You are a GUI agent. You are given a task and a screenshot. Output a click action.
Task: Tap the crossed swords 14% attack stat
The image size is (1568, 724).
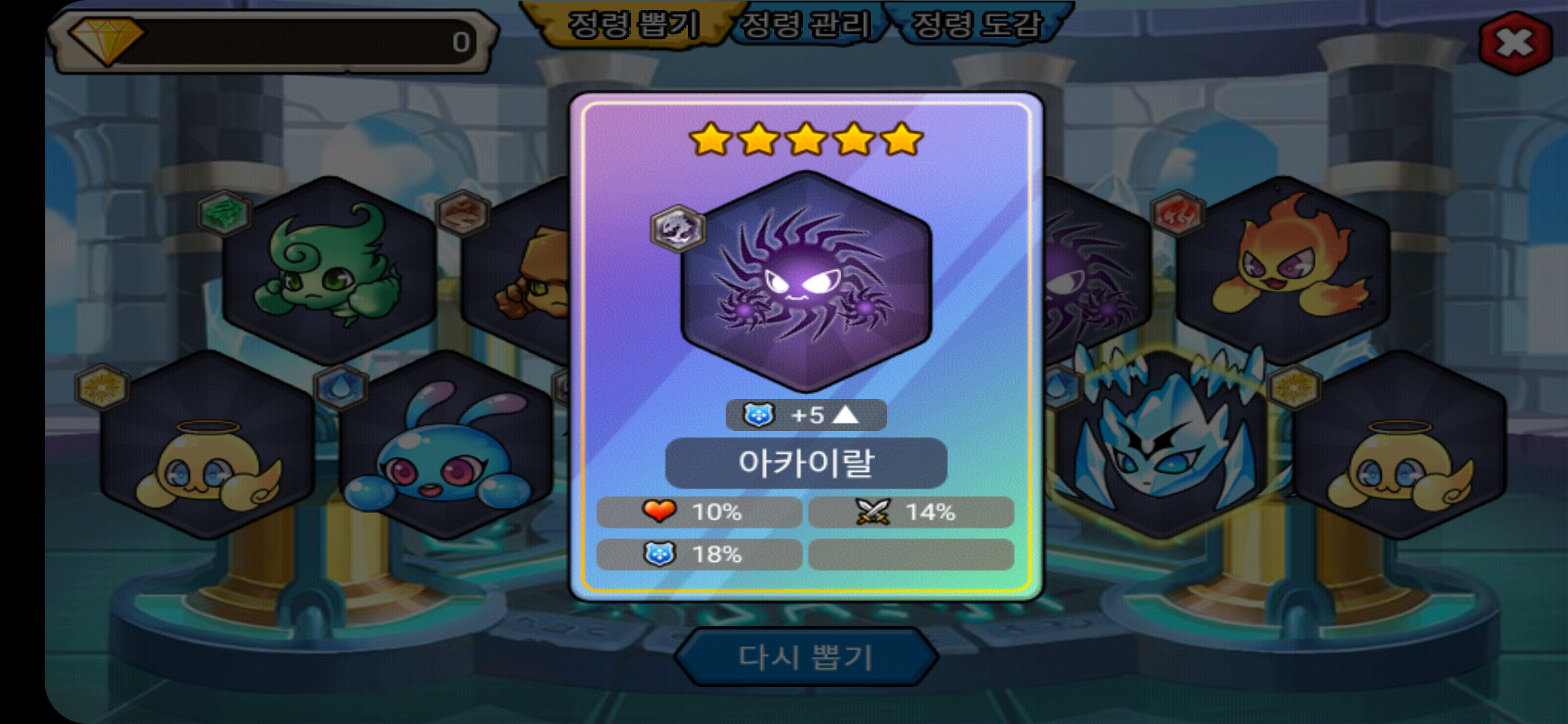coord(911,512)
